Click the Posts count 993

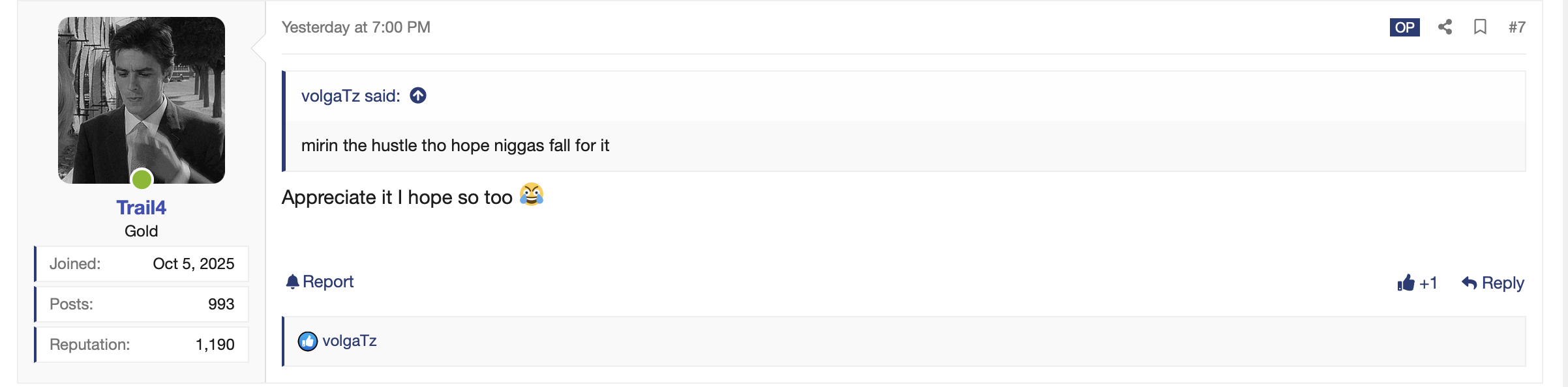[221, 304]
